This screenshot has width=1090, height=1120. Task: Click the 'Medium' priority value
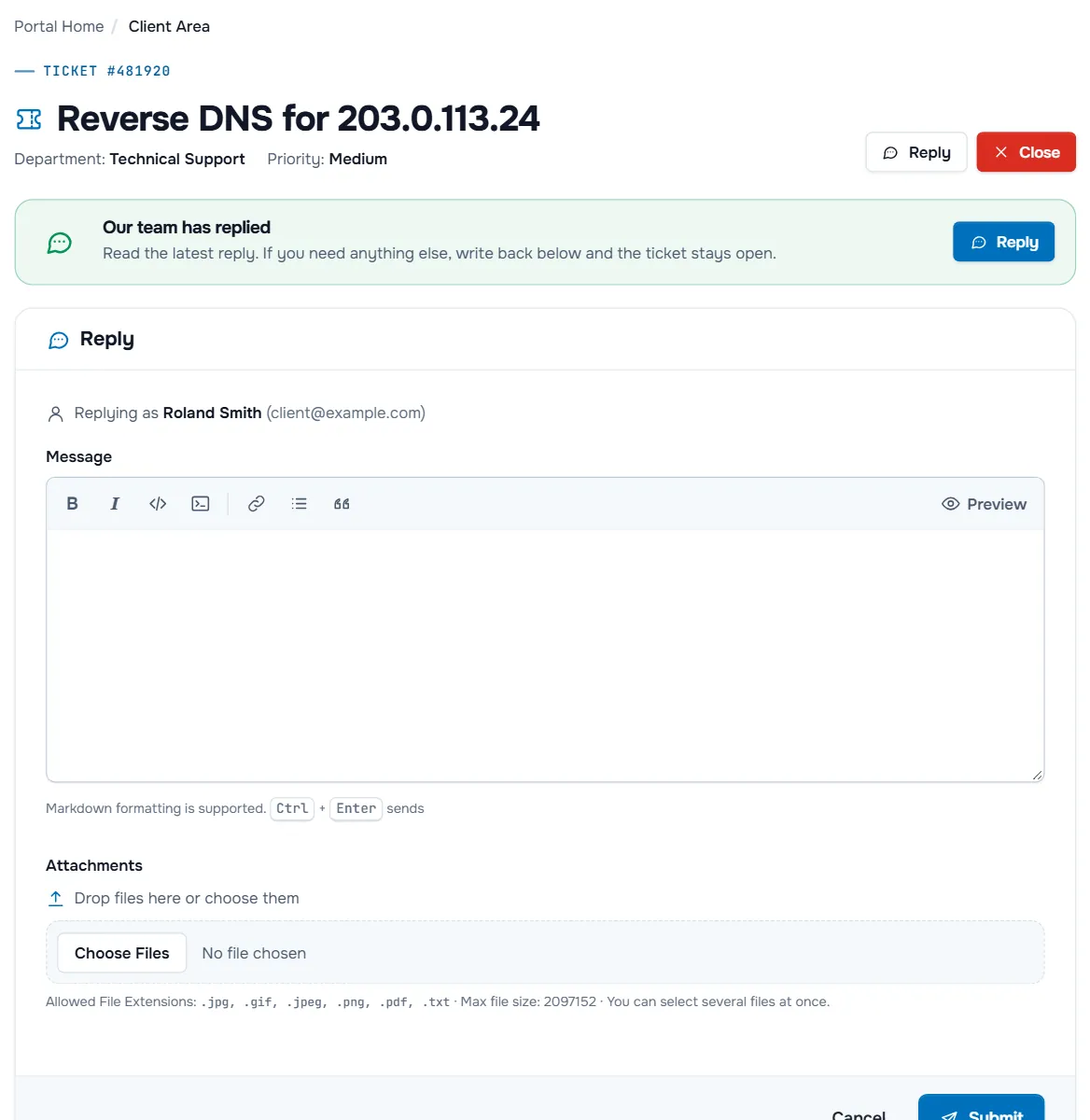[358, 159]
